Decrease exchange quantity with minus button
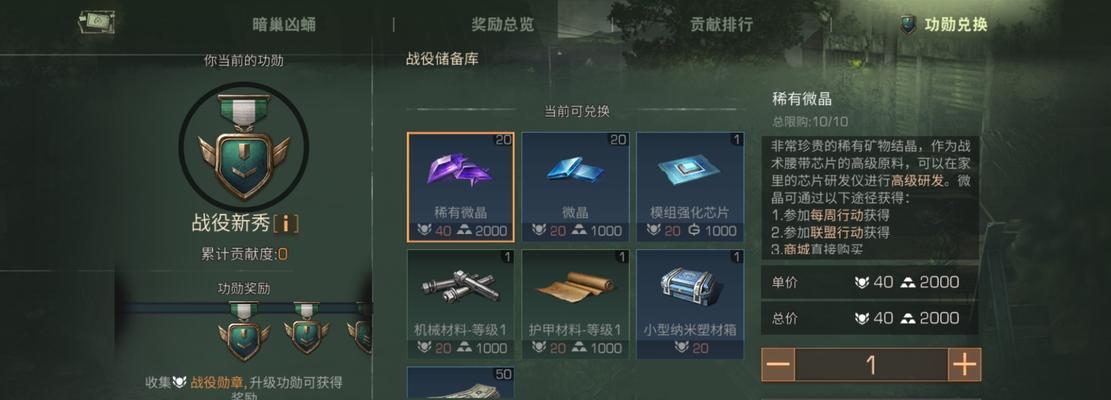The height and width of the screenshot is (400, 1111). click(778, 365)
